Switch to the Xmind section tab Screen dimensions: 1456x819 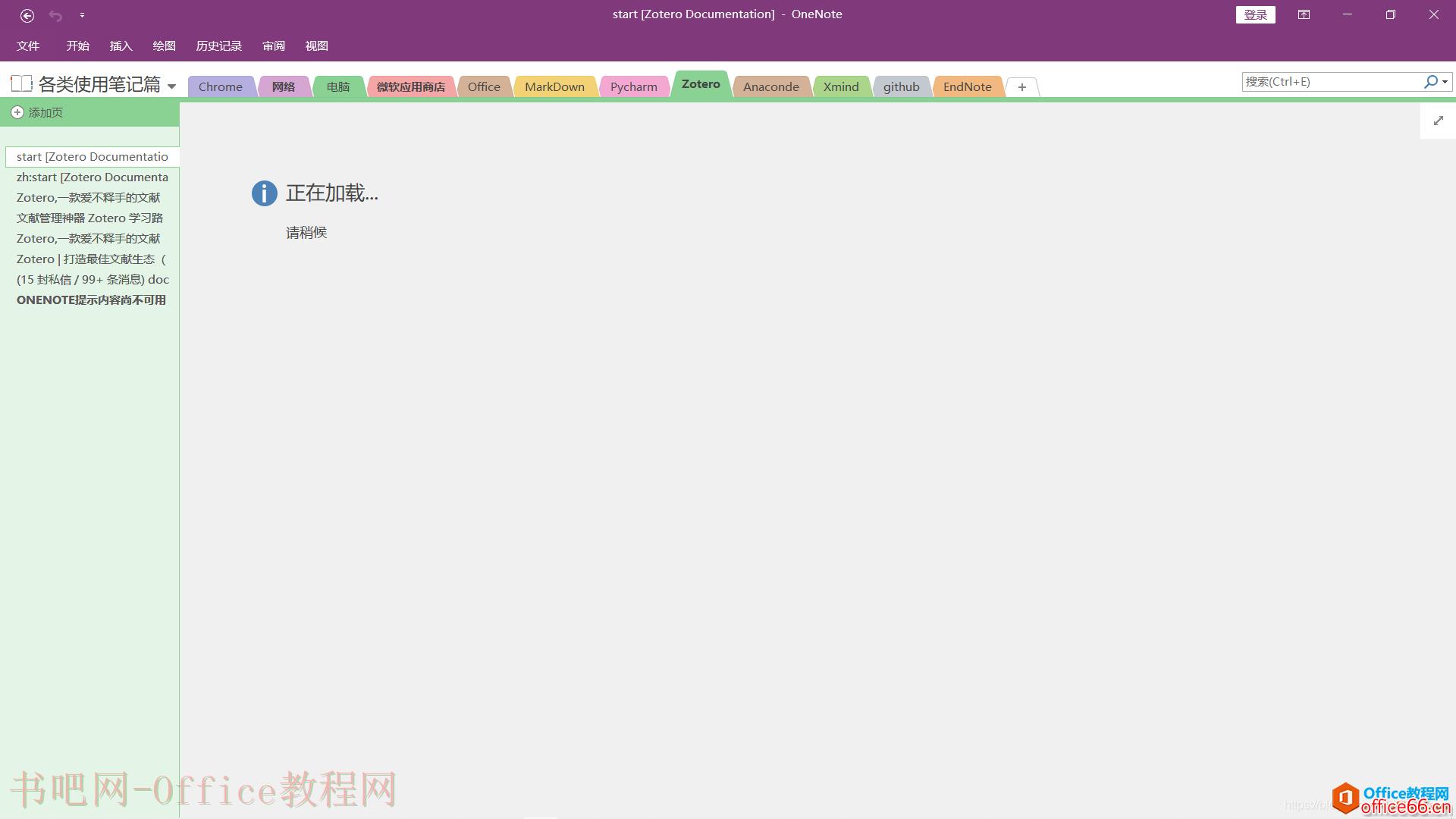click(841, 86)
